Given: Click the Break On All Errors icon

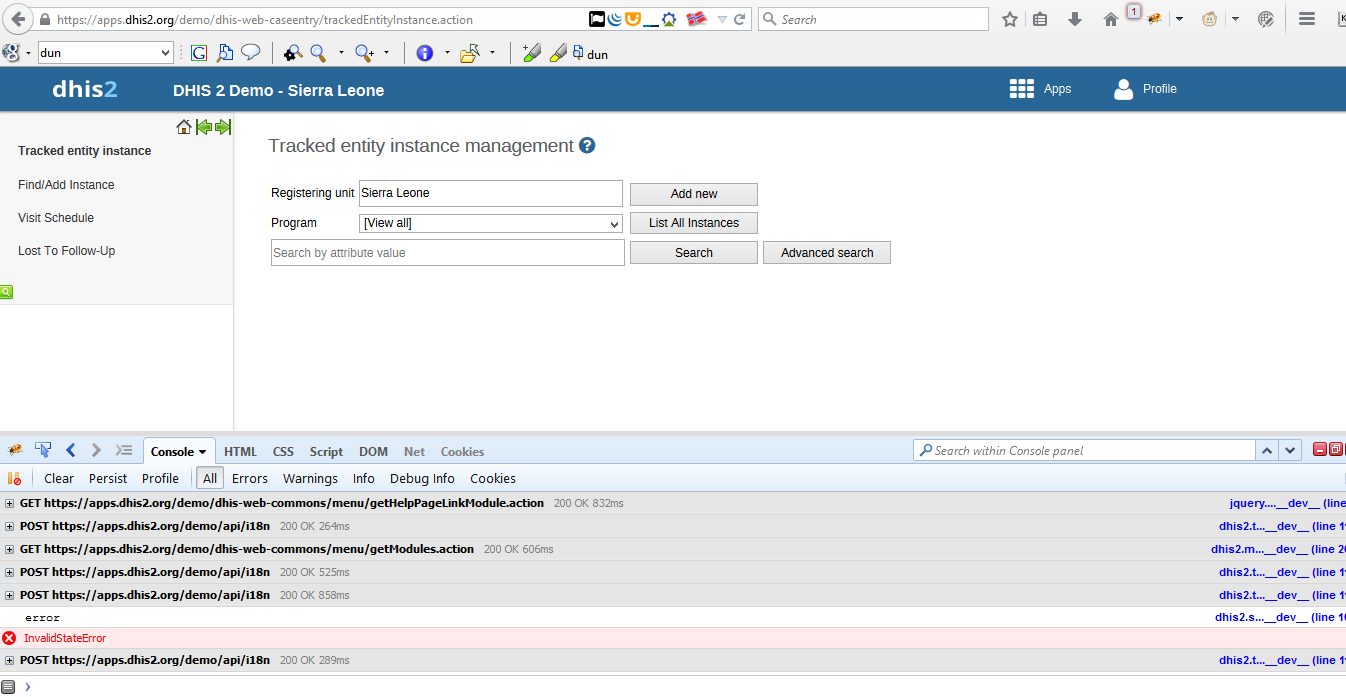Looking at the screenshot, I should [x=14, y=479].
